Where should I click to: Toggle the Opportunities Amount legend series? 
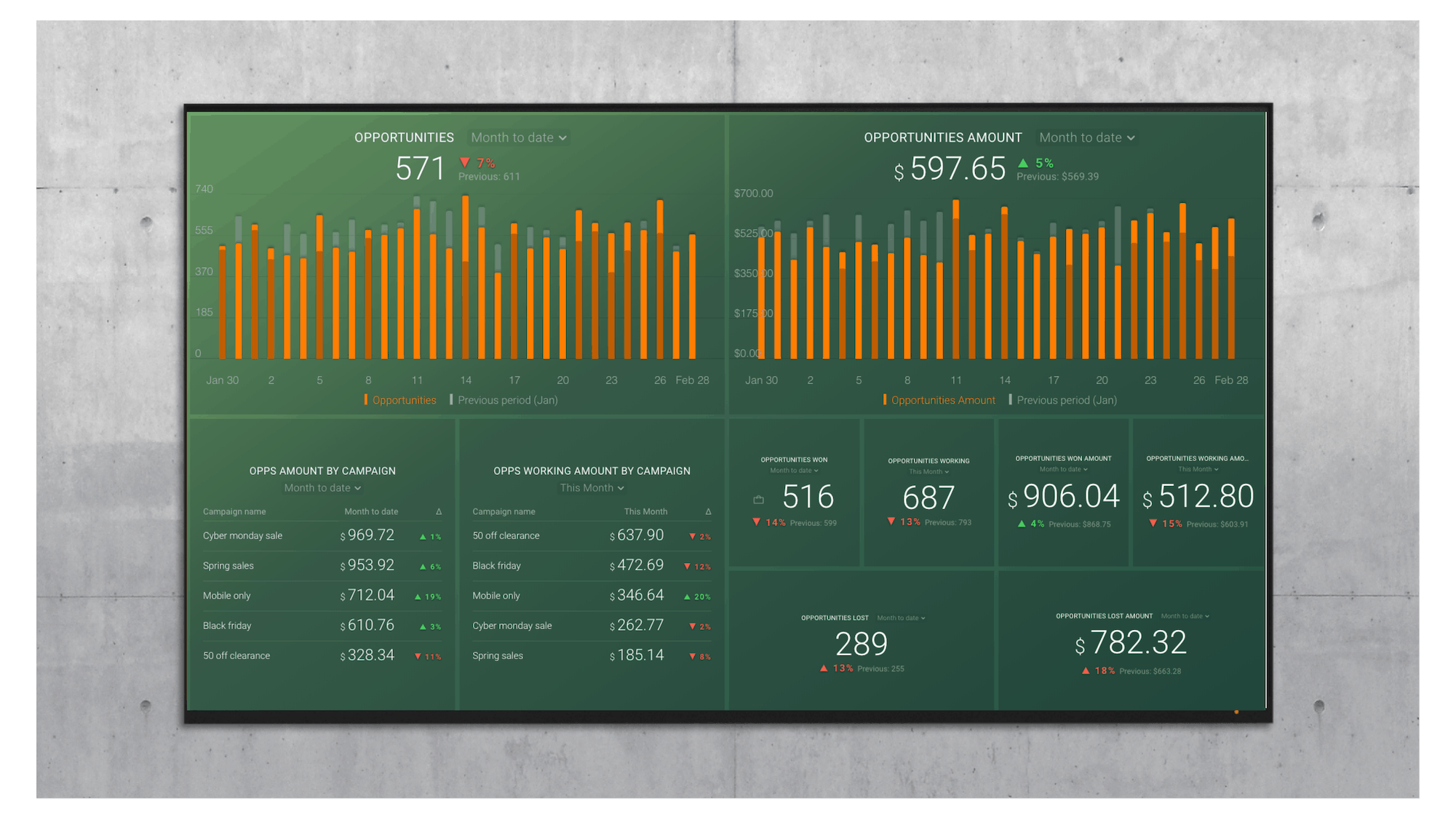click(x=942, y=400)
